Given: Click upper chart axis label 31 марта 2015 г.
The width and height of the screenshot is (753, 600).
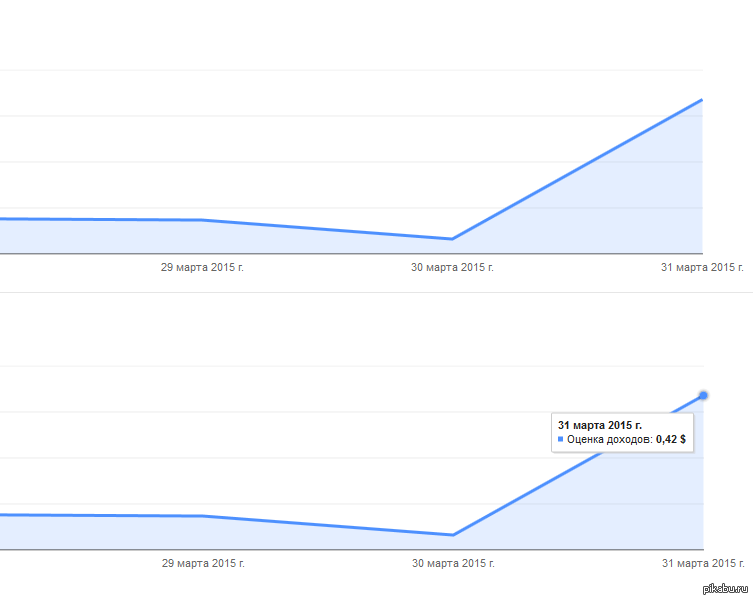Looking at the screenshot, I should click(702, 267).
